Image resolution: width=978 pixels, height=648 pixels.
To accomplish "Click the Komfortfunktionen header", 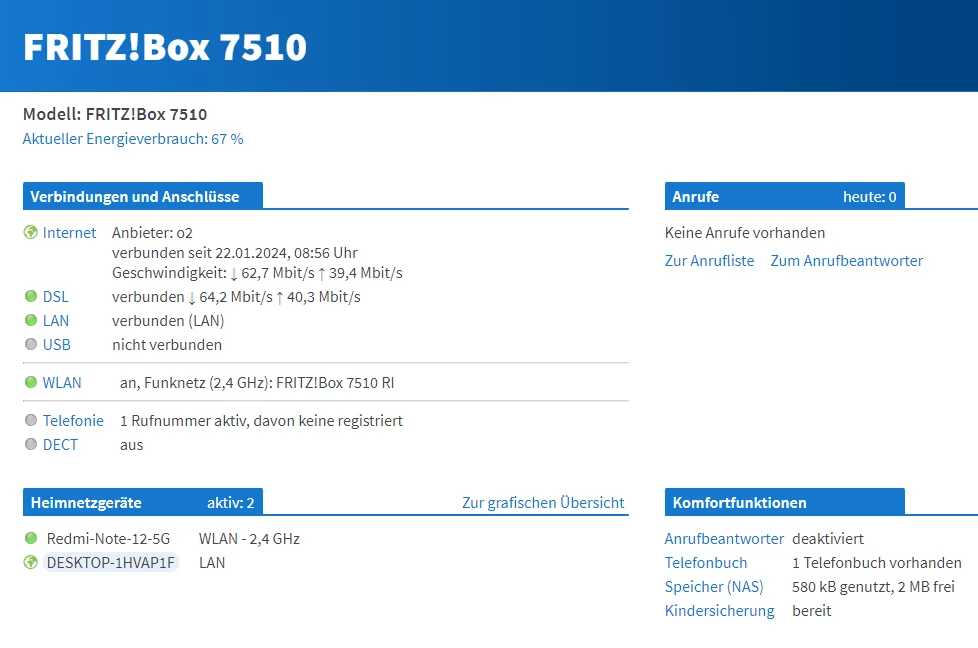I will click(x=785, y=503).
